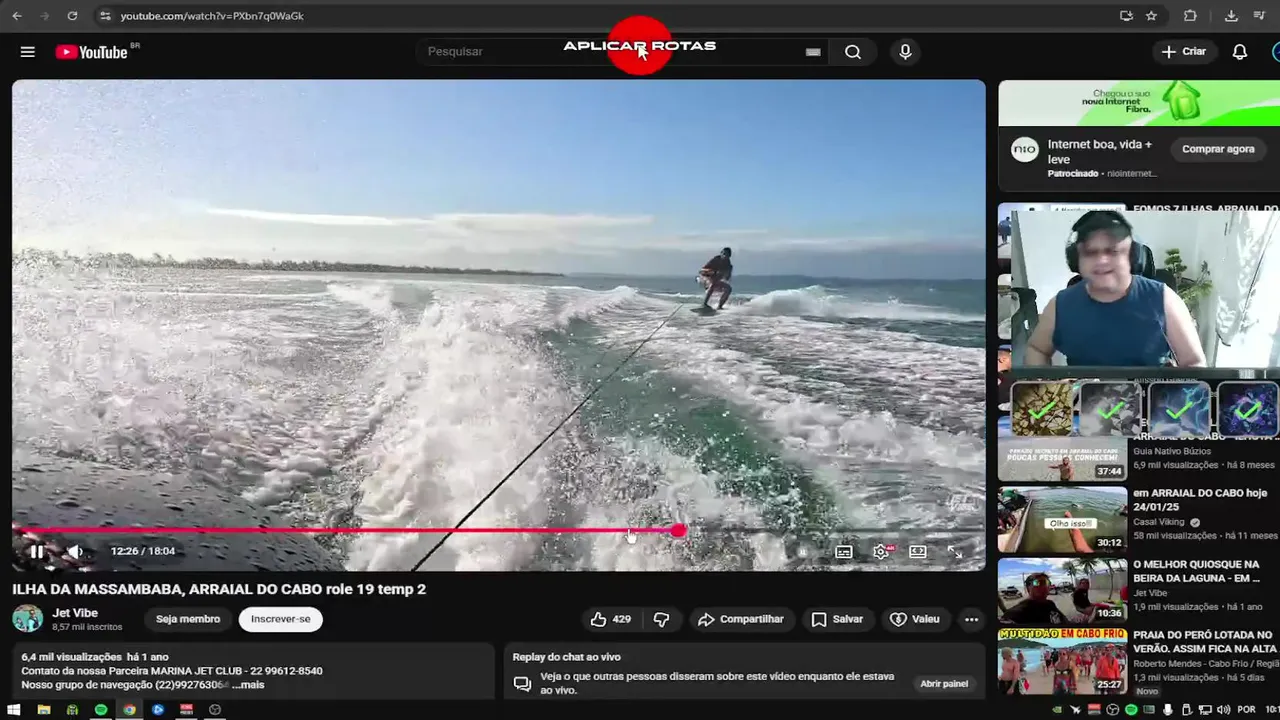1280x720 pixels.
Task: Dislike the video thumbs-down
Action: pyautogui.click(x=661, y=619)
